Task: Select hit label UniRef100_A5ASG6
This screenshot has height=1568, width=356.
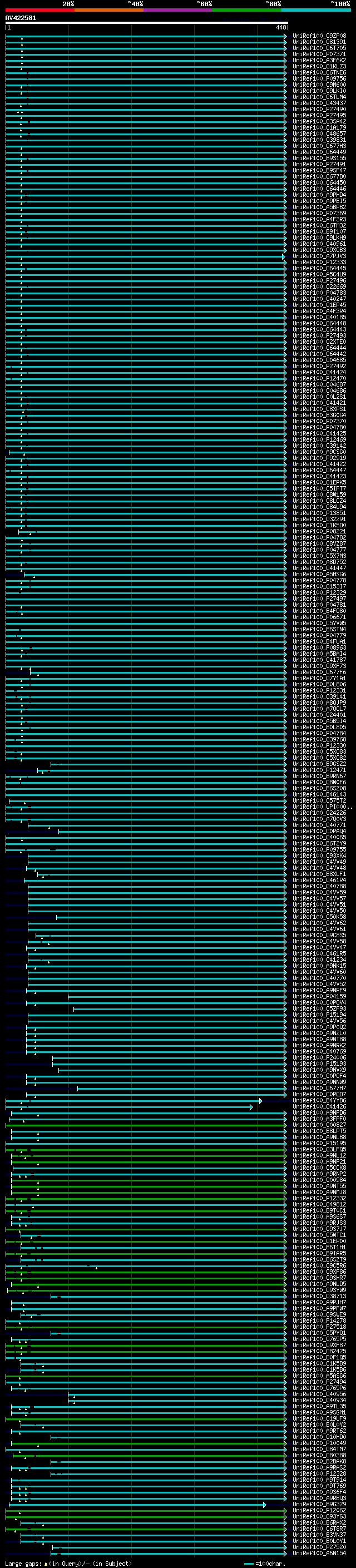Action: (319, 1376)
